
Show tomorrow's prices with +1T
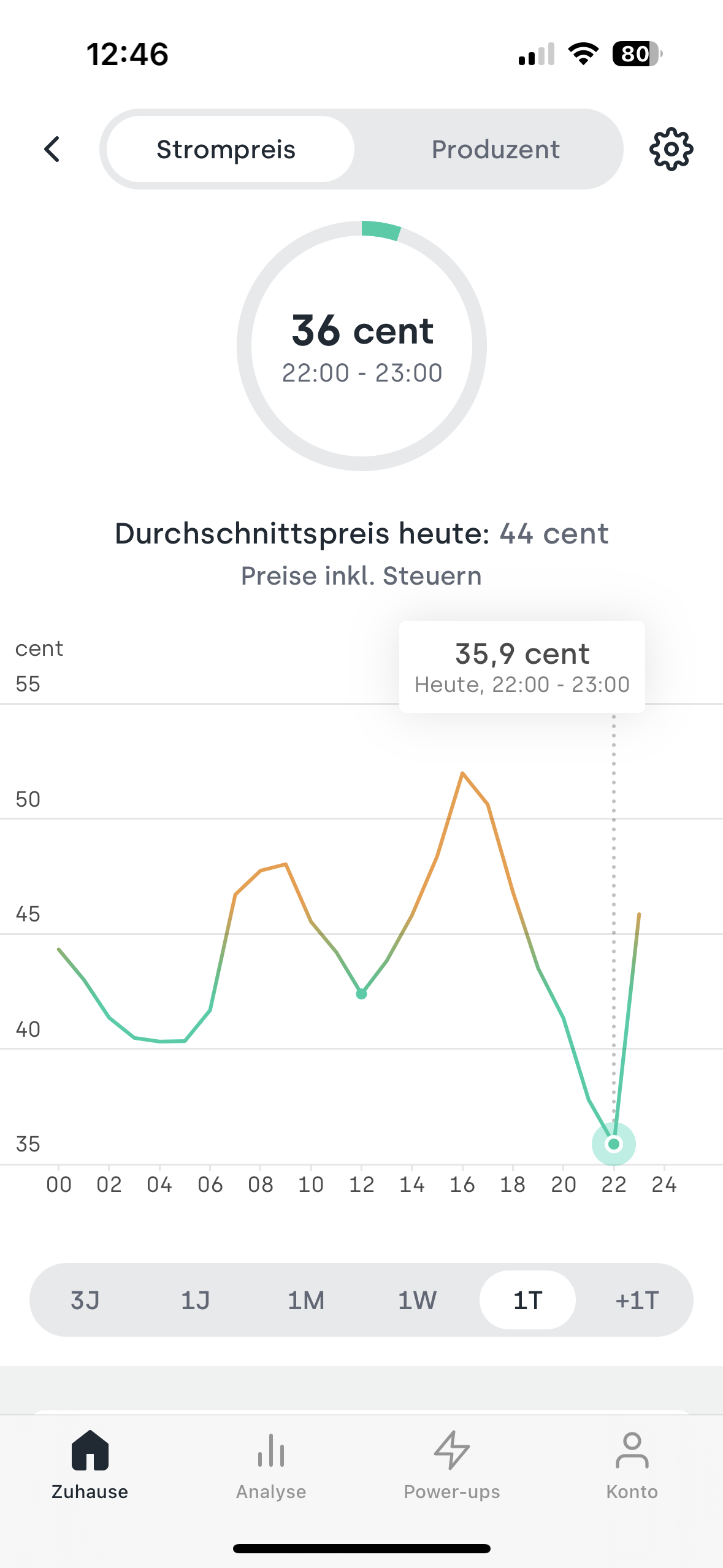click(x=637, y=1300)
